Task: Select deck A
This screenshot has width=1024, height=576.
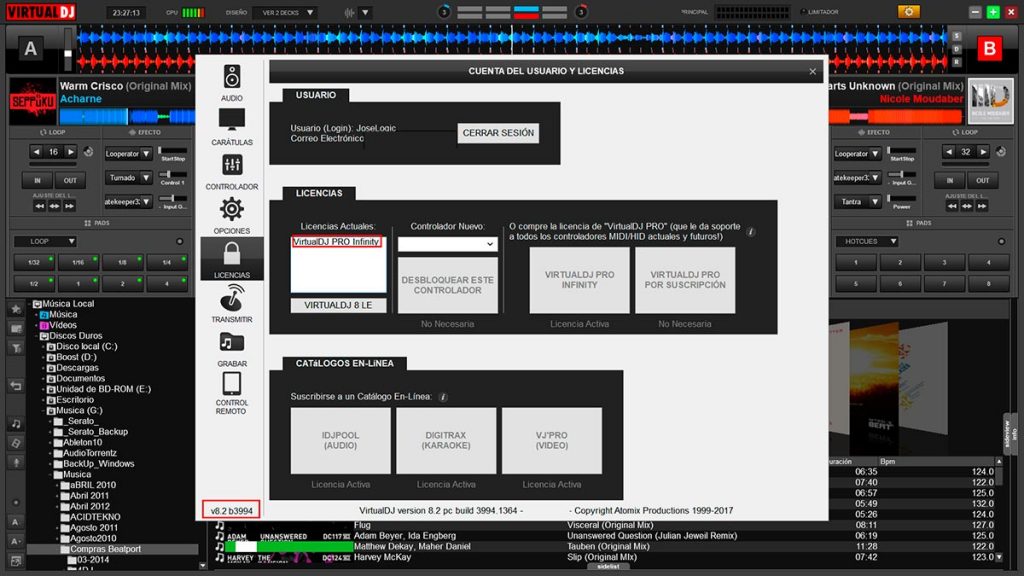Action: tap(30, 49)
